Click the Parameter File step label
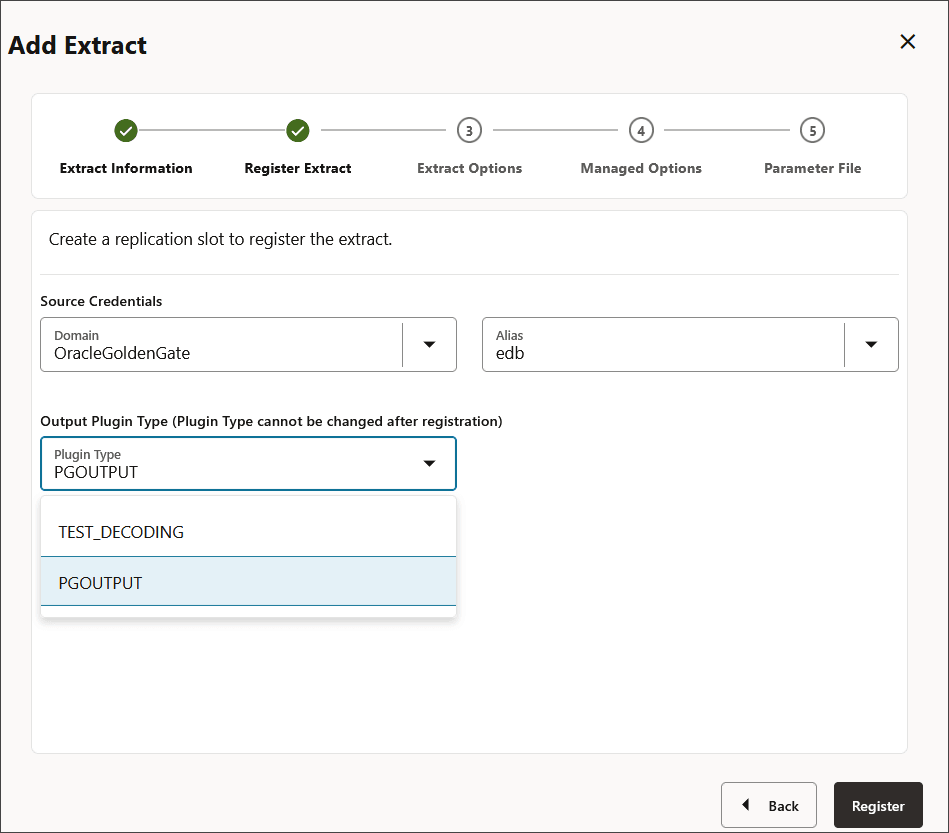 812,168
